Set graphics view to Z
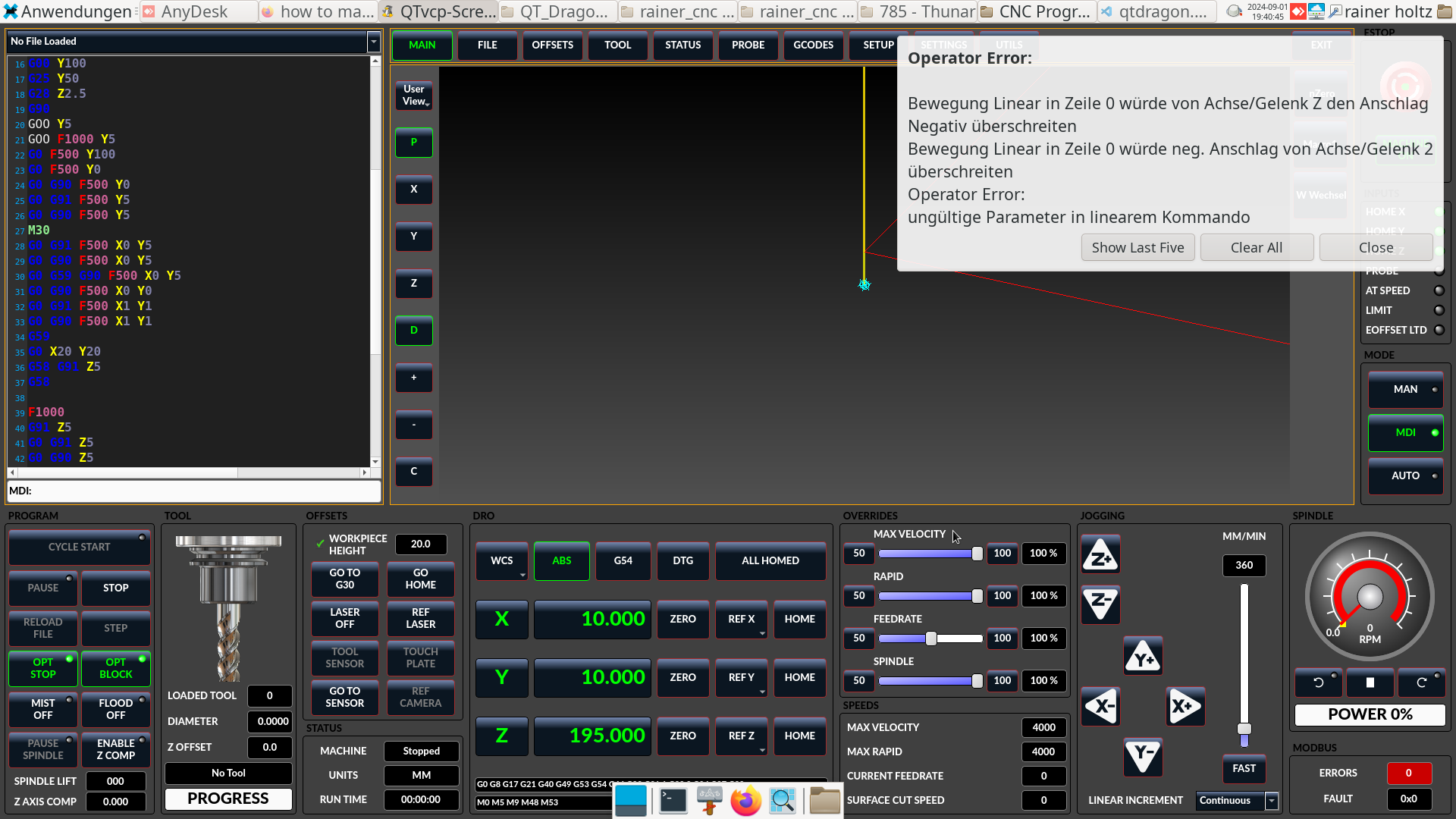This screenshot has width=1456, height=819. pos(413,284)
